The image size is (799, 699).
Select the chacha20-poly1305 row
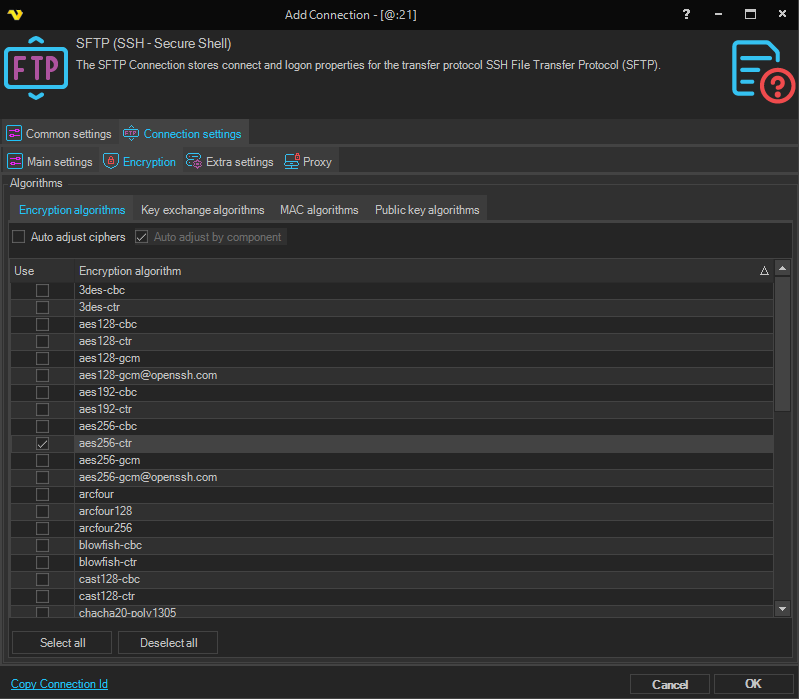click(127, 612)
